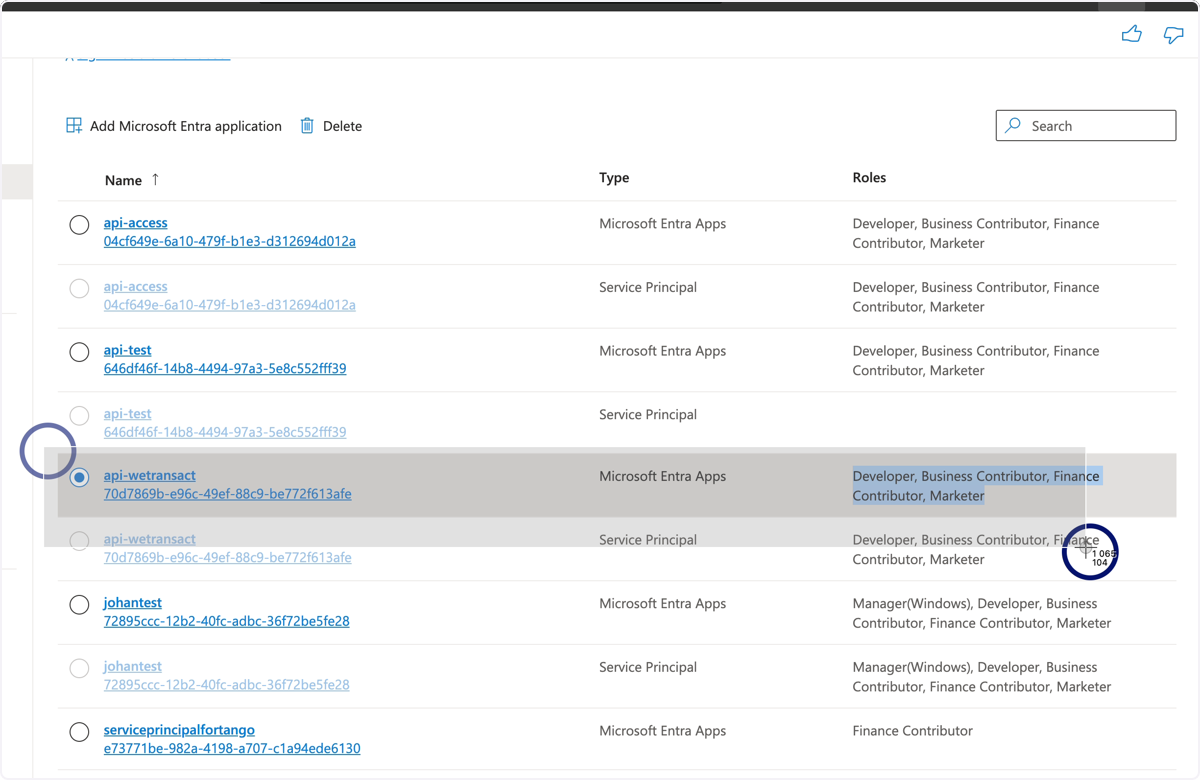Click the Add Microsoft Entra application grid icon
The image size is (1200, 780).
[74, 125]
